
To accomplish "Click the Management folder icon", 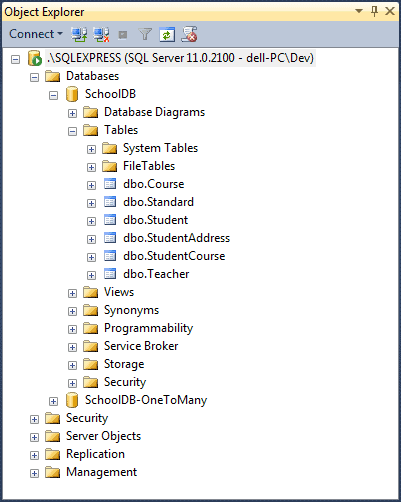I will (x=53, y=472).
